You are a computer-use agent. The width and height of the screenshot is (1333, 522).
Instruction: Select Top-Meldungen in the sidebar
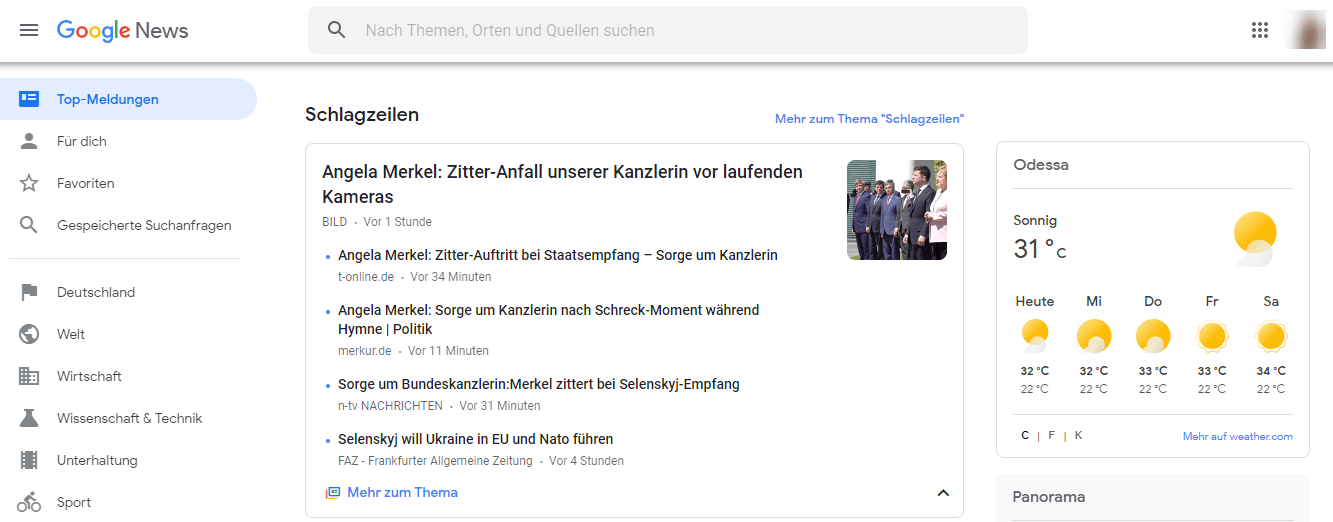128,99
